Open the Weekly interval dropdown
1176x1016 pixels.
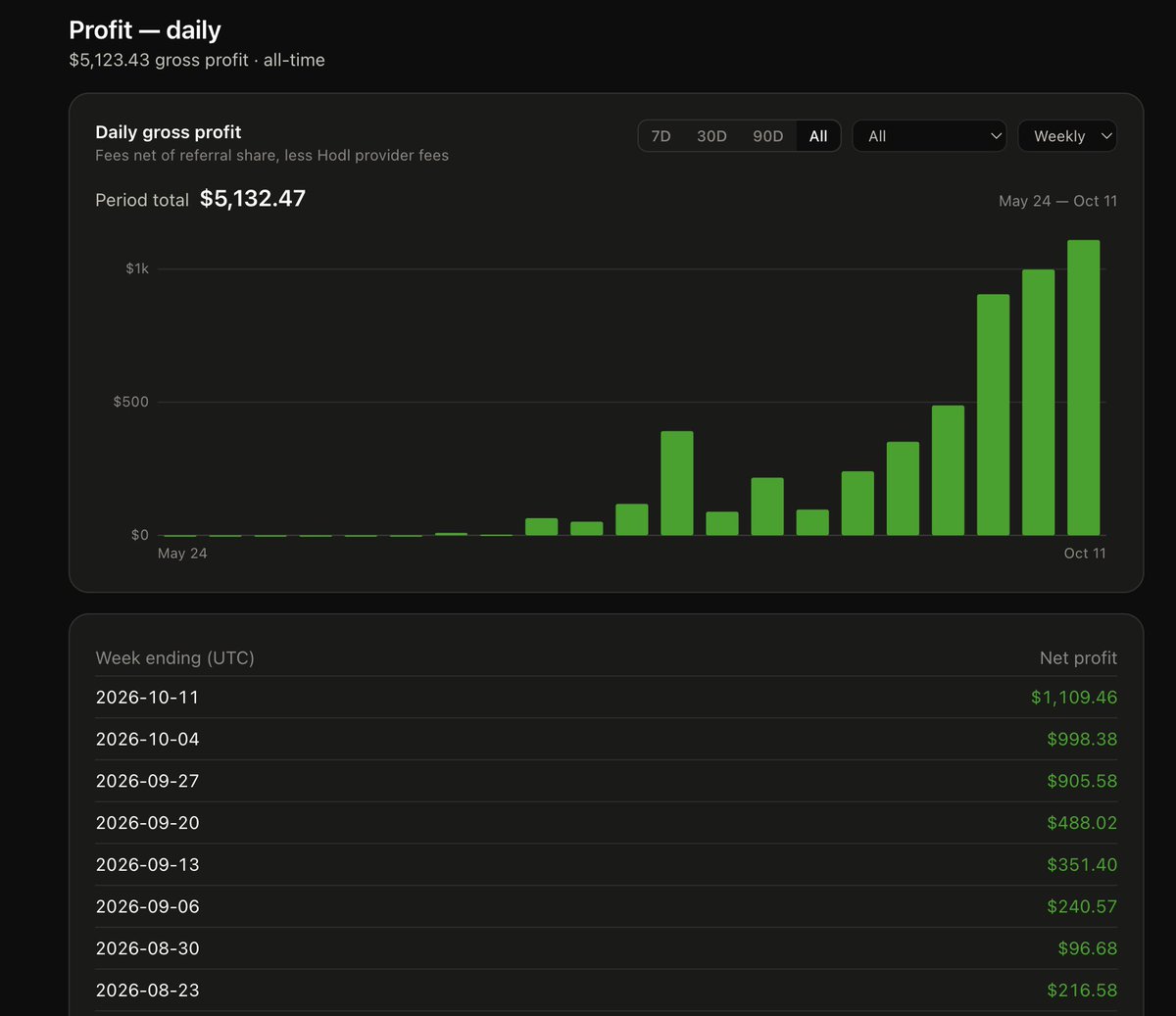pos(1067,136)
